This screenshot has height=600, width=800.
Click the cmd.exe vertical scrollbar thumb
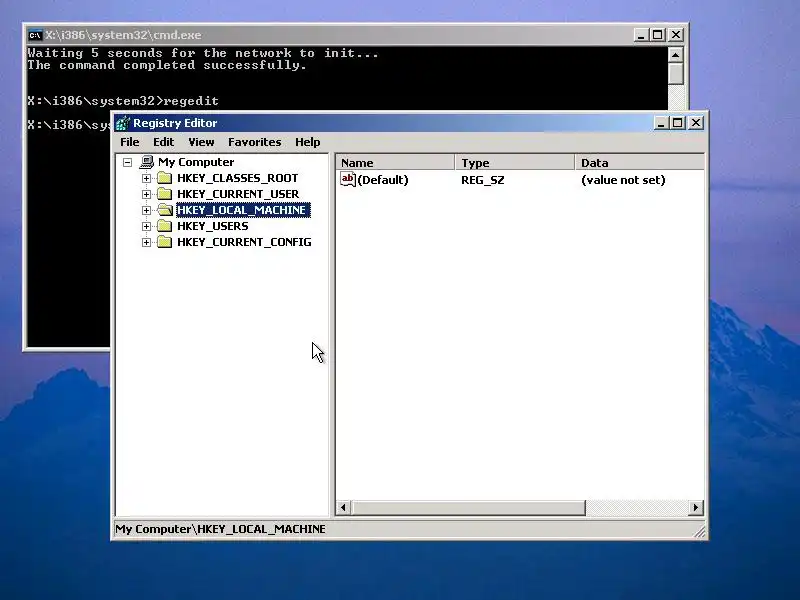point(676,73)
